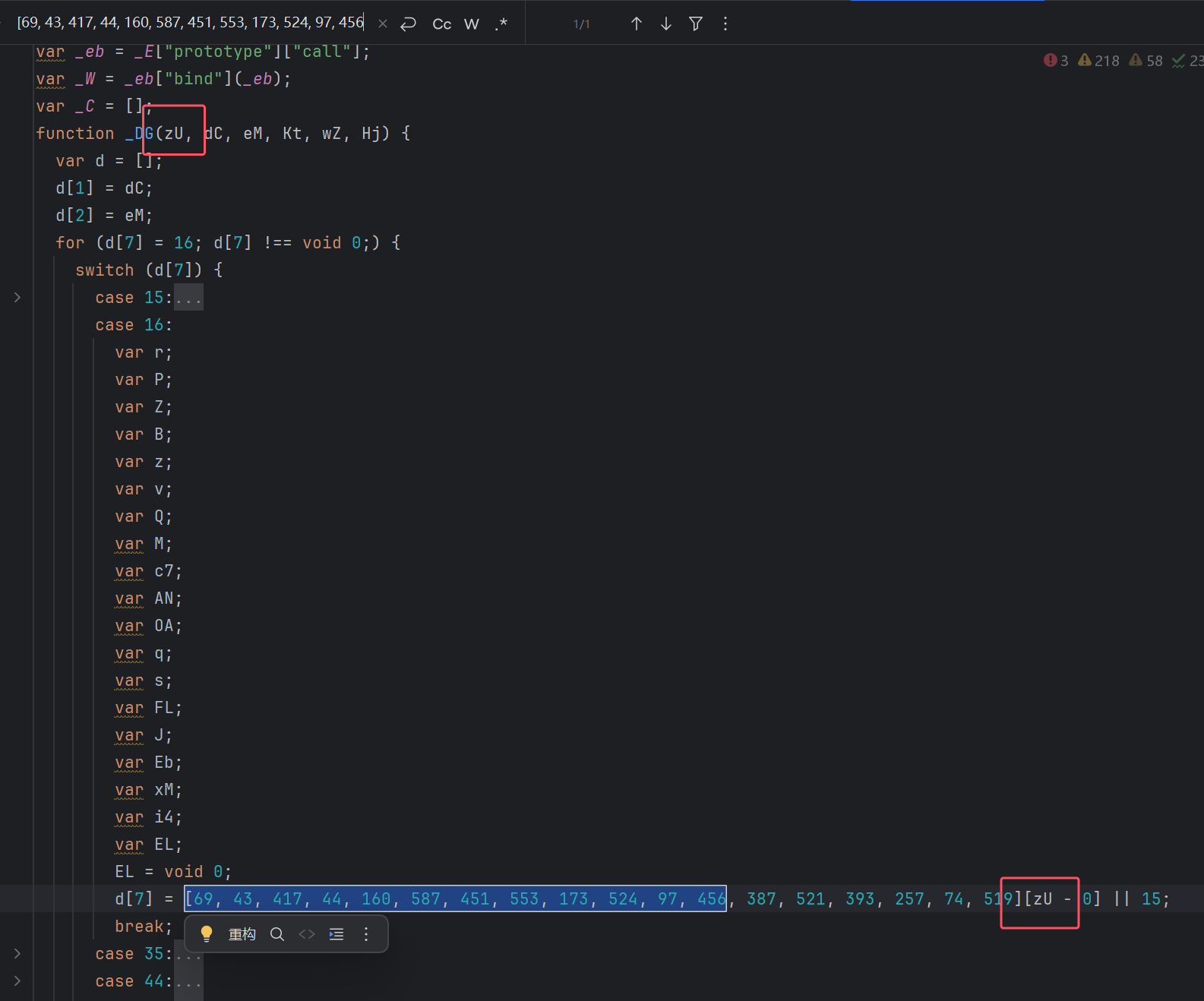Expand folded case 44 gutter arrow
The image size is (1204, 1001).
(x=17, y=981)
